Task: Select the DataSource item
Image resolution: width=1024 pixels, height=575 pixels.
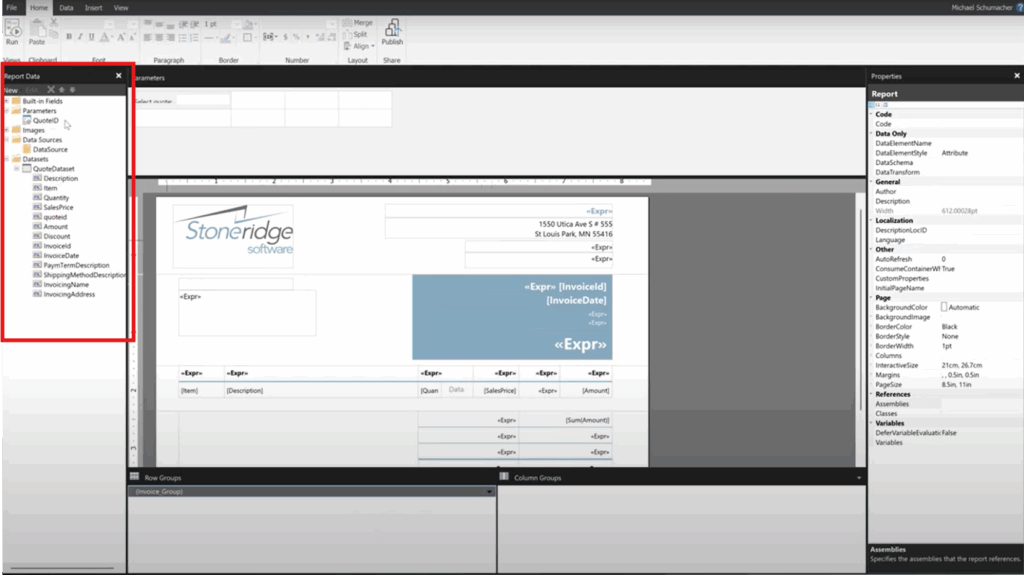Action: [x=50, y=150]
